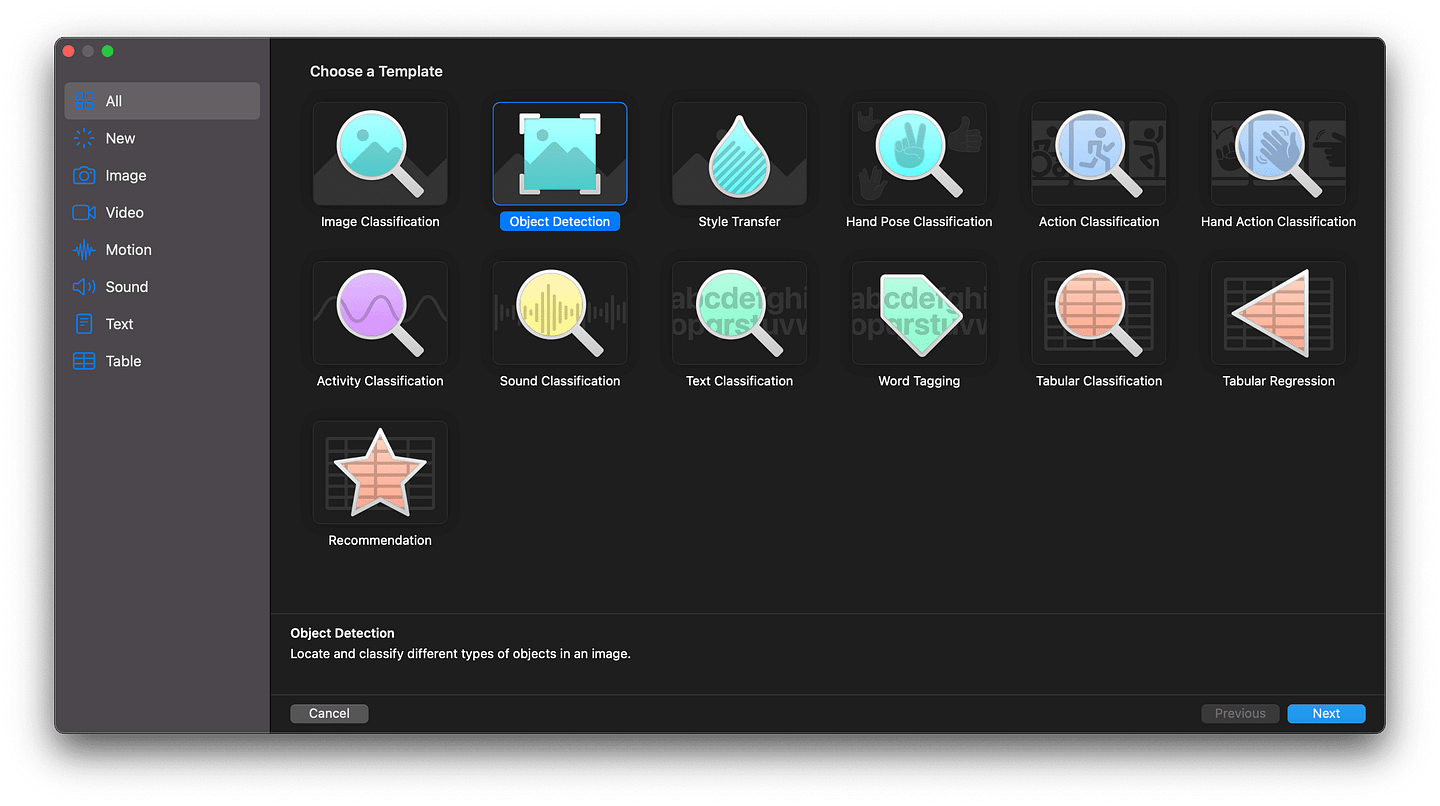The image size is (1440, 806).
Task: Click the Hand Action Classification label
Action: 1278,222
